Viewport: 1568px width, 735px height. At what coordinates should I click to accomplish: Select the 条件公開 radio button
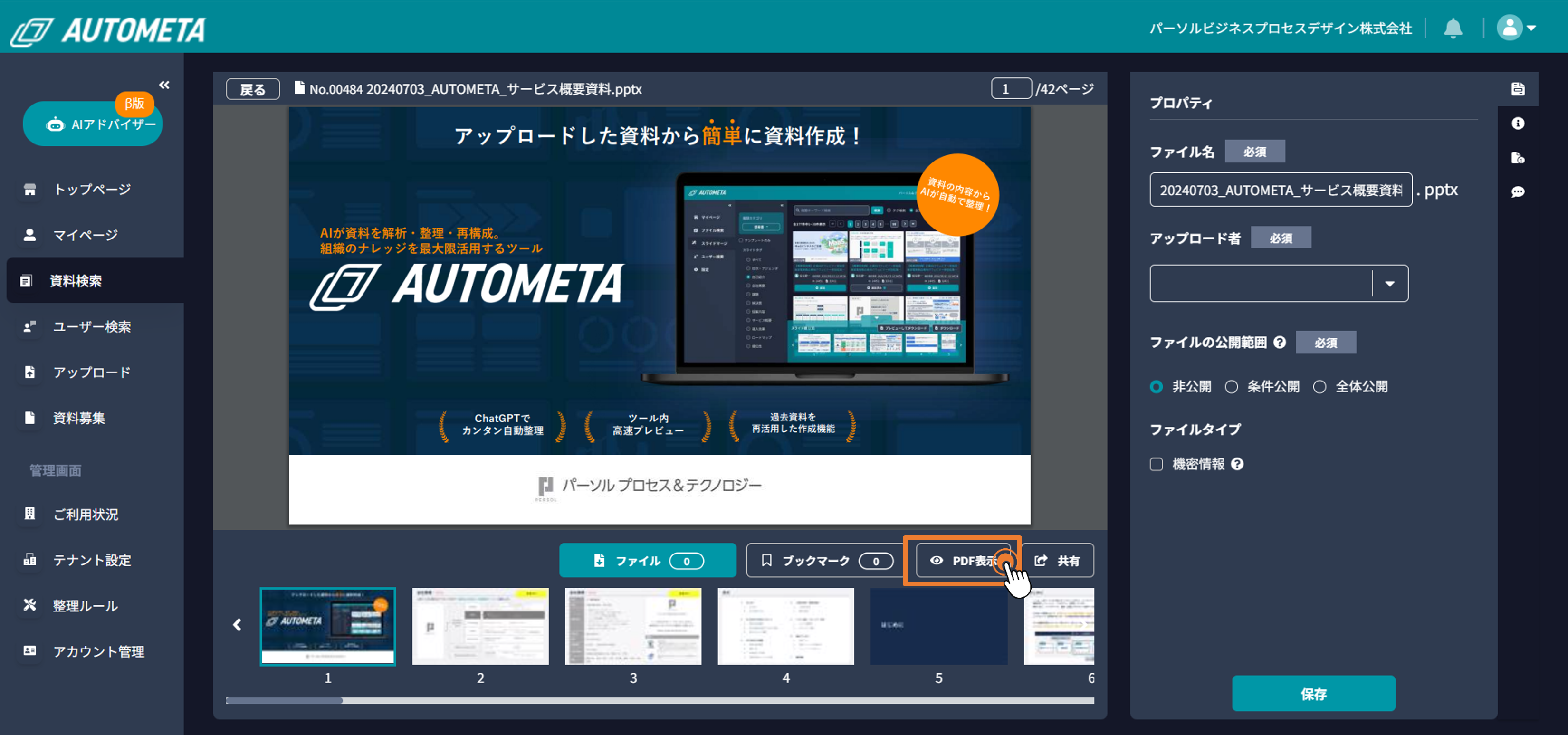pyautogui.click(x=1232, y=387)
